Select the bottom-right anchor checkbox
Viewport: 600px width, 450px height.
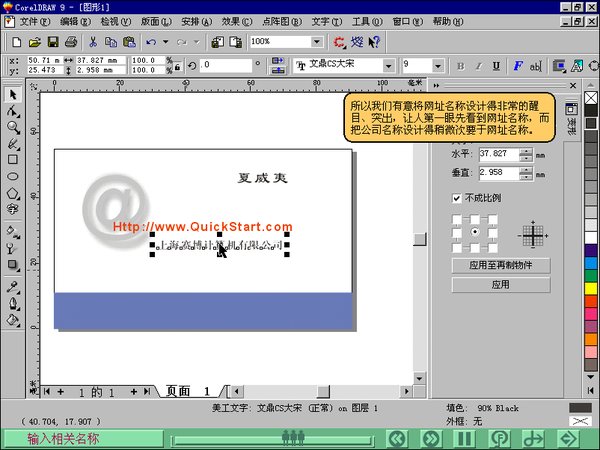tap(493, 248)
